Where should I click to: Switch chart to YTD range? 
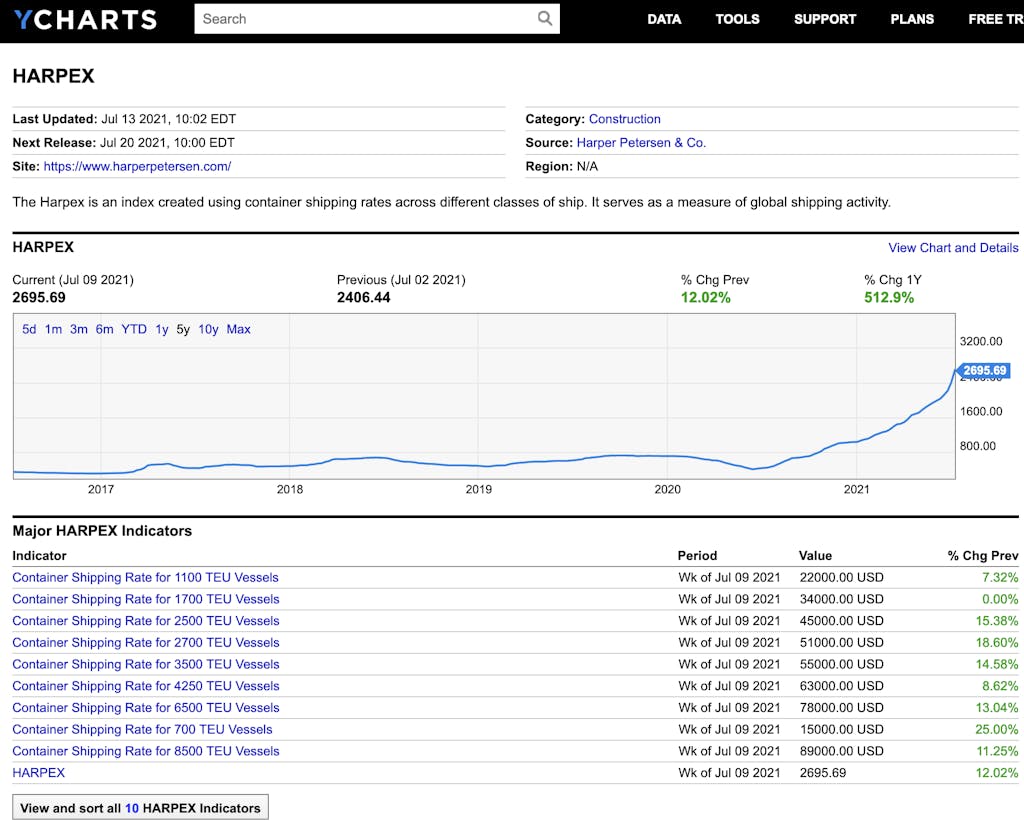pos(134,329)
